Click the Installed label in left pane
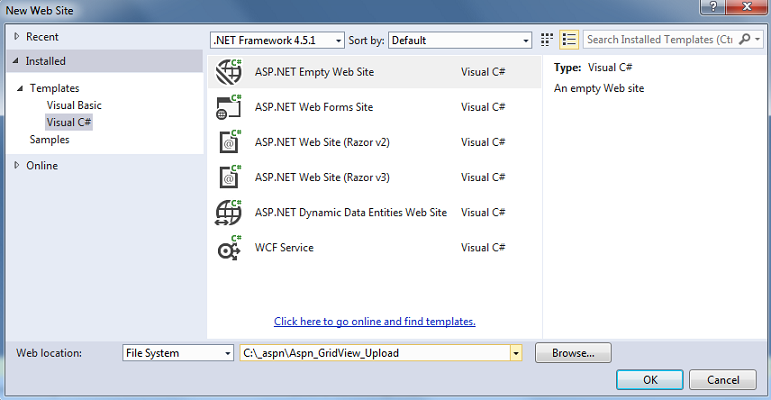771x400 pixels. (x=45, y=61)
